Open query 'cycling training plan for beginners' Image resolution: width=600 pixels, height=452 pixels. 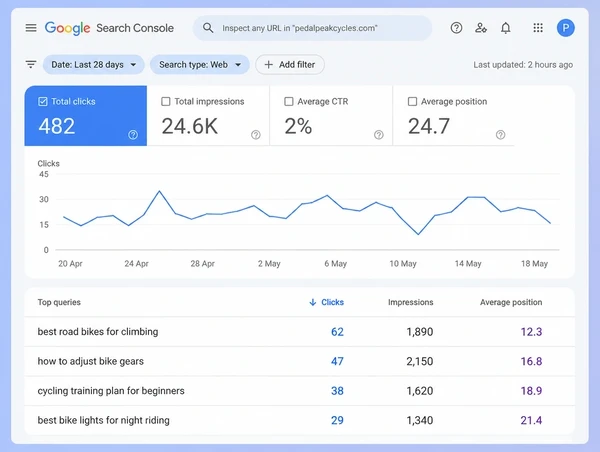pos(111,391)
